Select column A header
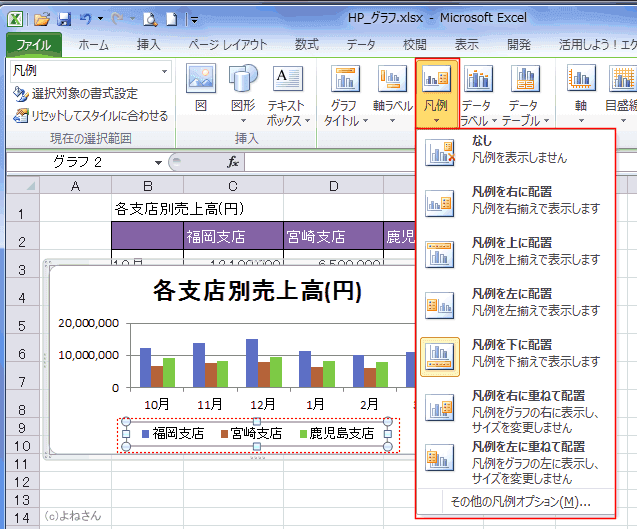 coord(75,186)
